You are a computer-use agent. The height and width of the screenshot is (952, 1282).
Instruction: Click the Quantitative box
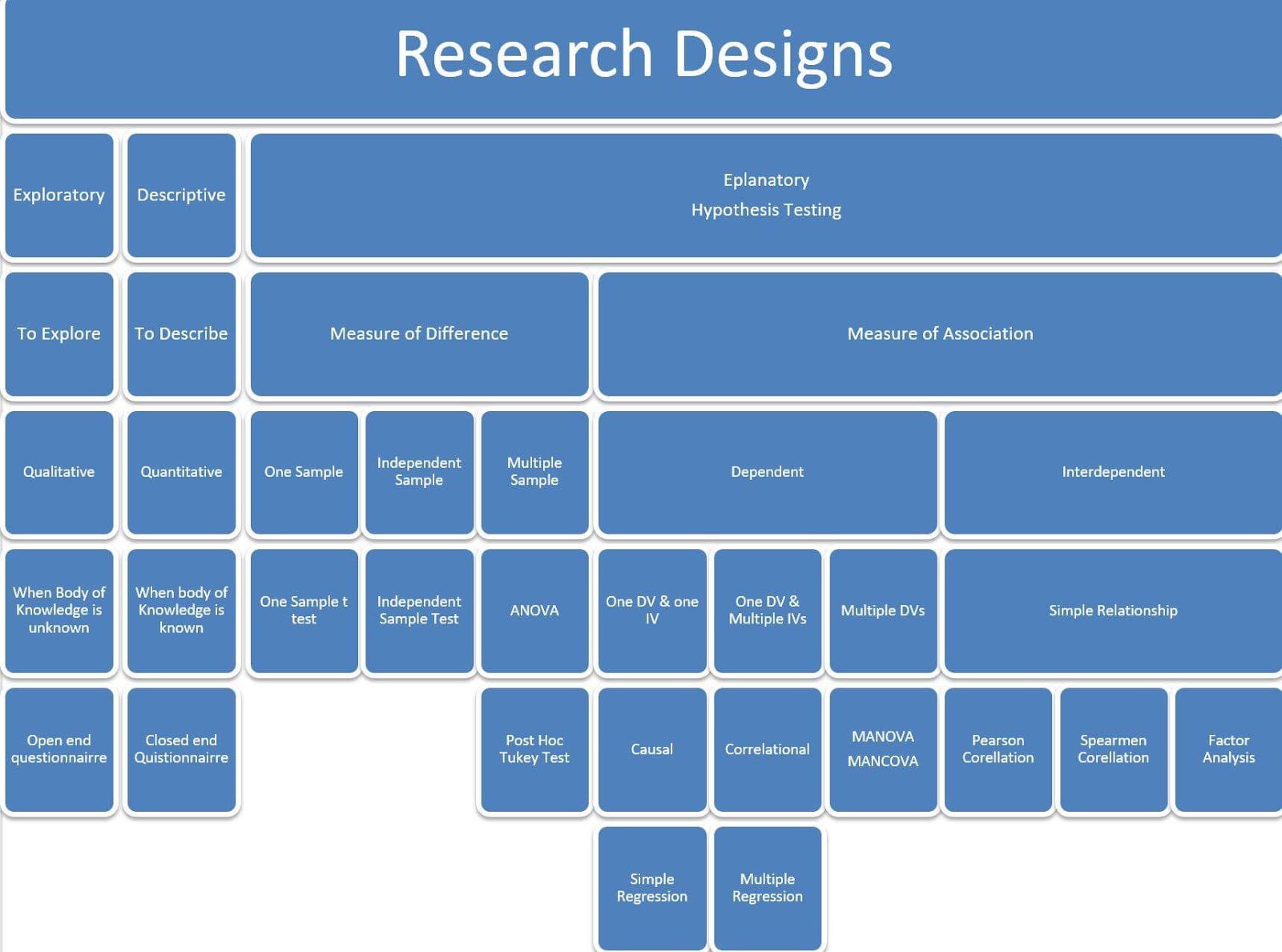[x=181, y=472]
